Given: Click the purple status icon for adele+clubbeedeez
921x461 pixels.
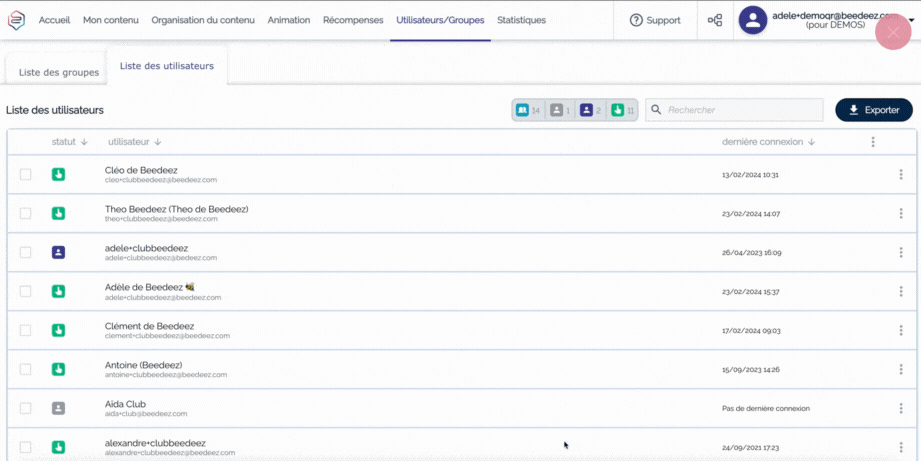Looking at the screenshot, I should tap(58, 252).
